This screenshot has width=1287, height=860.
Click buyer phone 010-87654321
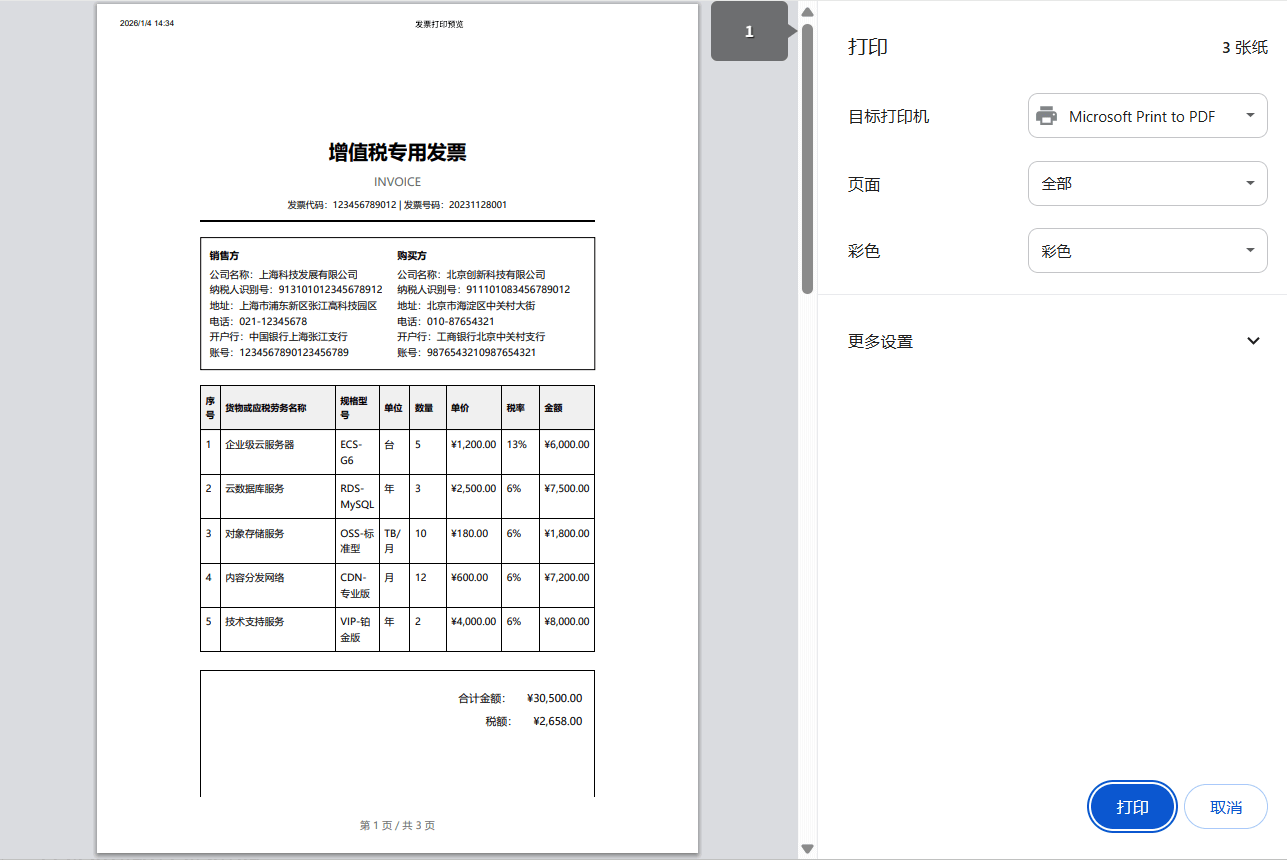[x=460, y=321]
